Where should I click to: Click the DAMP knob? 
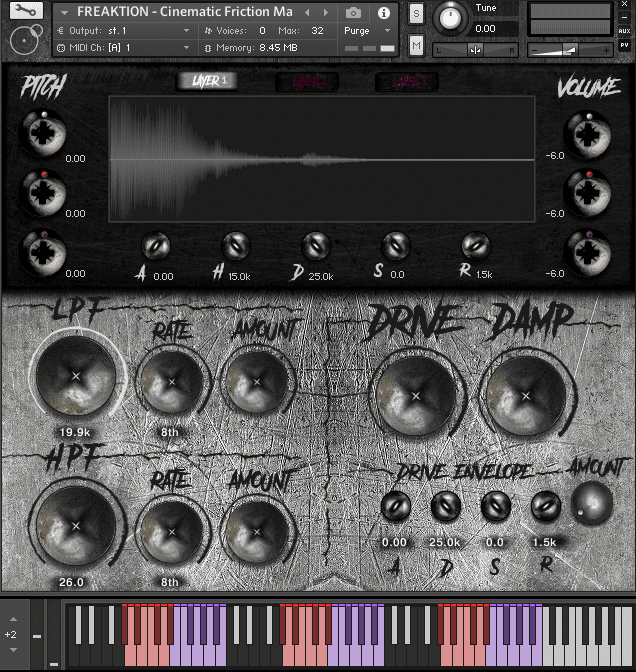click(x=526, y=396)
